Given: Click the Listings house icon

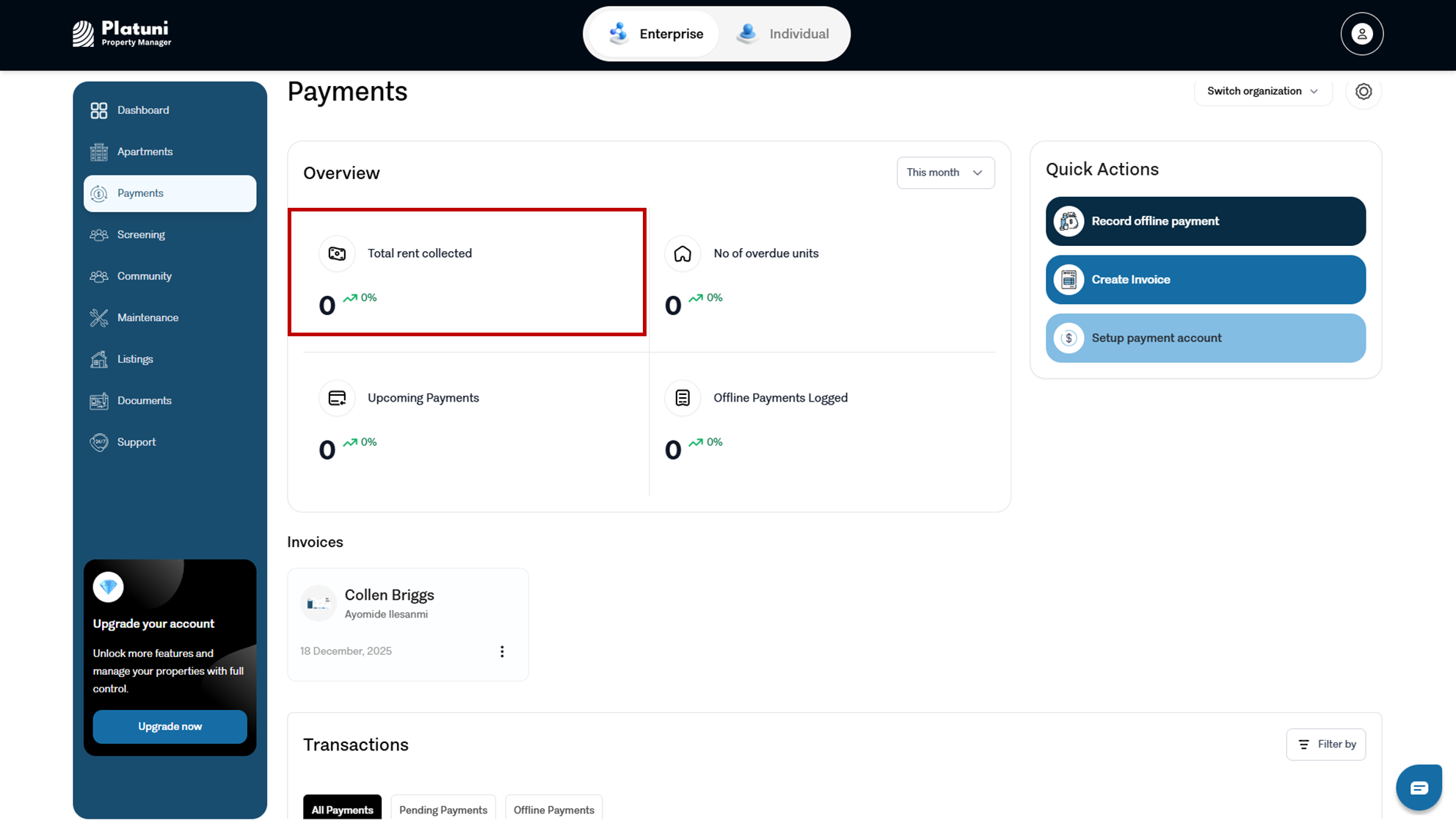Looking at the screenshot, I should pyautogui.click(x=99, y=359).
